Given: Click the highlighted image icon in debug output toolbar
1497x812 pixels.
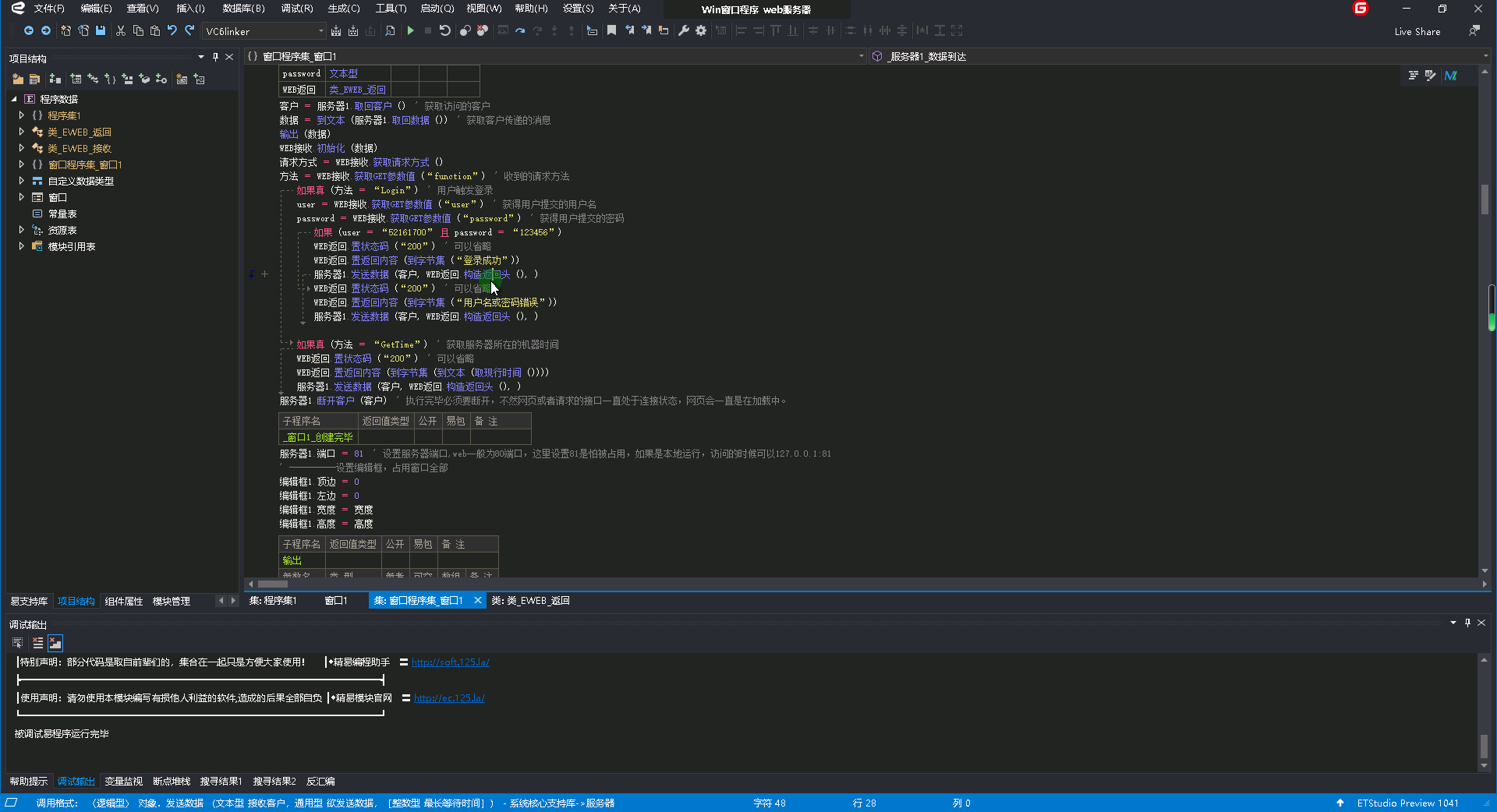Looking at the screenshot, I should click(x=55, y=643).
